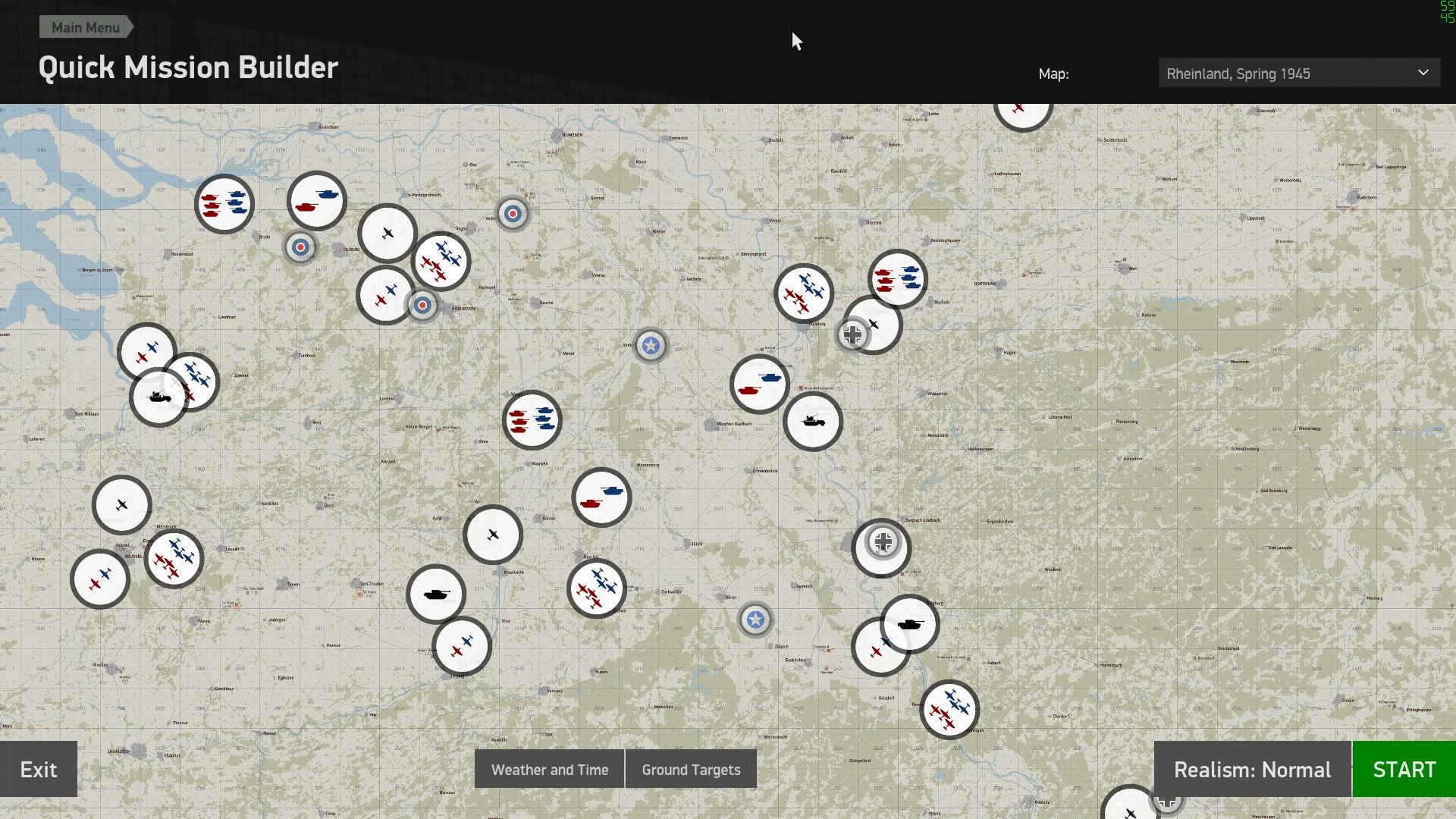Select the plane duel icon north of Sint-Niklaas
This screenshot has height=819, width=1456.
[146, 350]
